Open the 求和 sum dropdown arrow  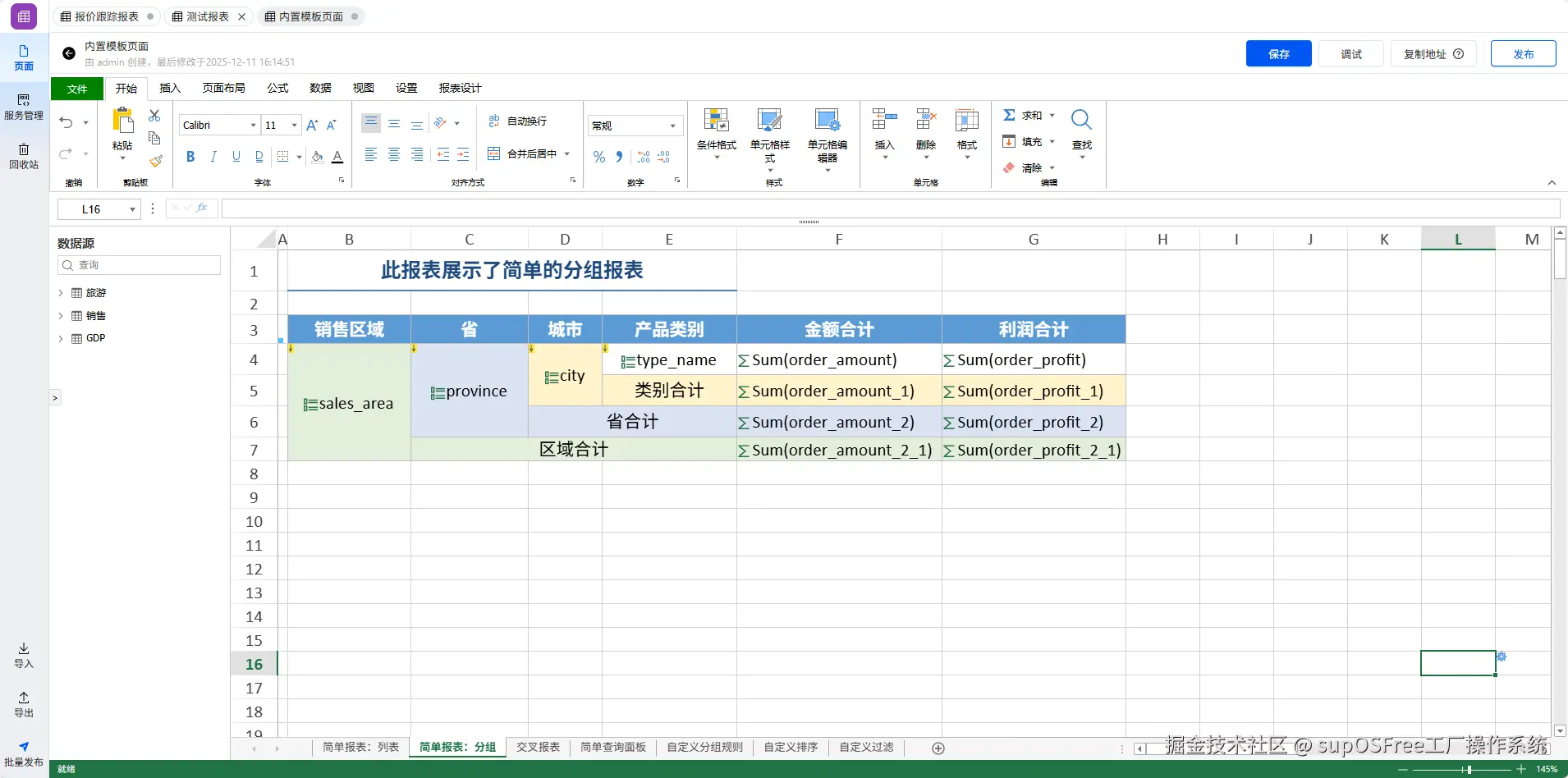[1052, 115]
